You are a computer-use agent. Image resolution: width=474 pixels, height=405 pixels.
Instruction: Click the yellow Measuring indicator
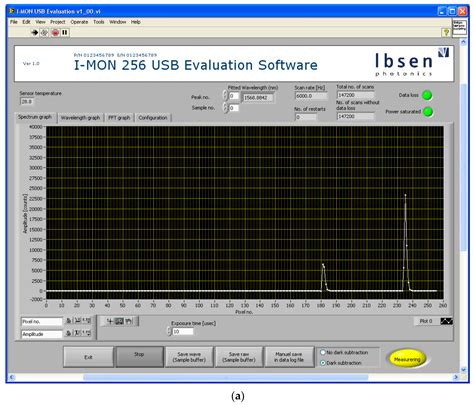tap(407, 359)
